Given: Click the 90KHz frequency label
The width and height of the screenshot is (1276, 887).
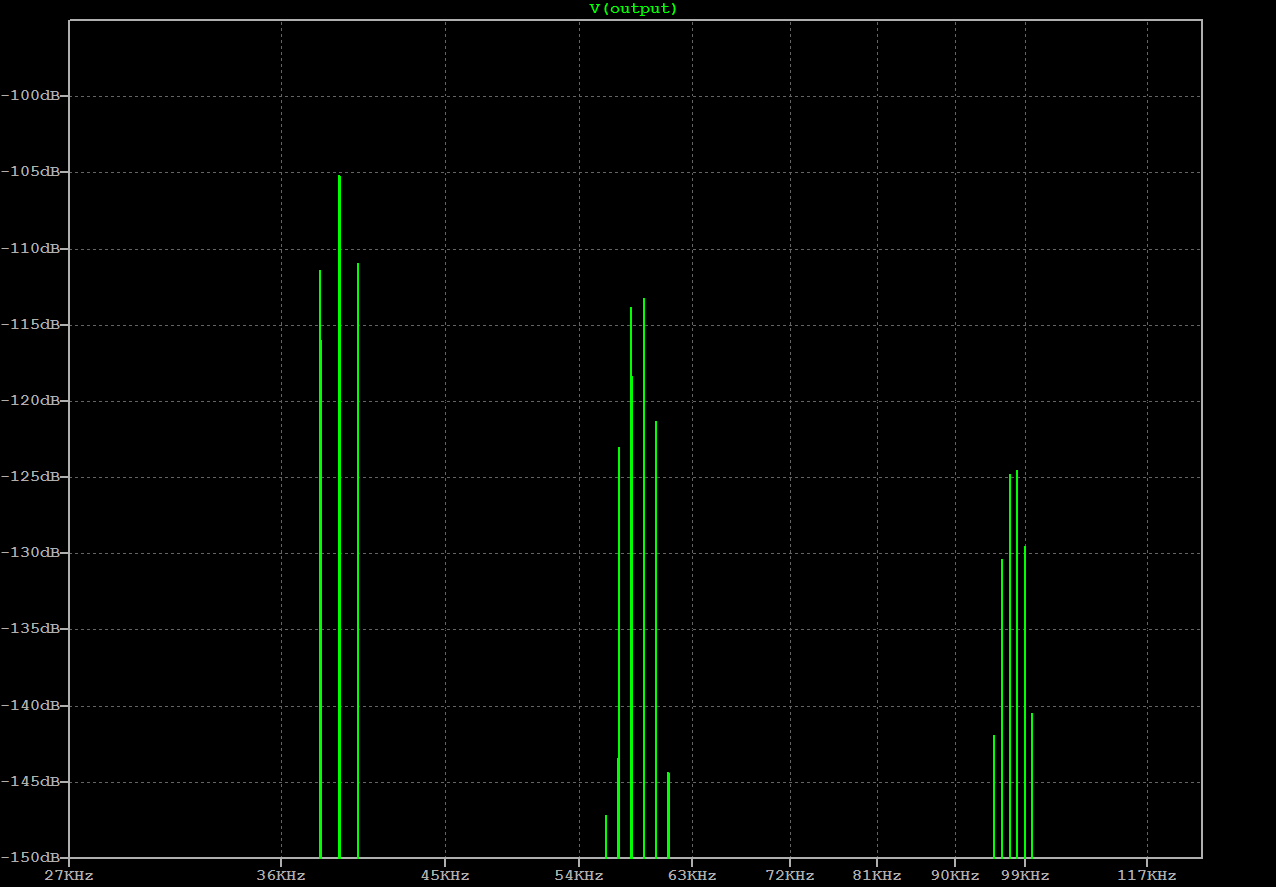Looking at the screenshot, I should click(x=955, y=876).
